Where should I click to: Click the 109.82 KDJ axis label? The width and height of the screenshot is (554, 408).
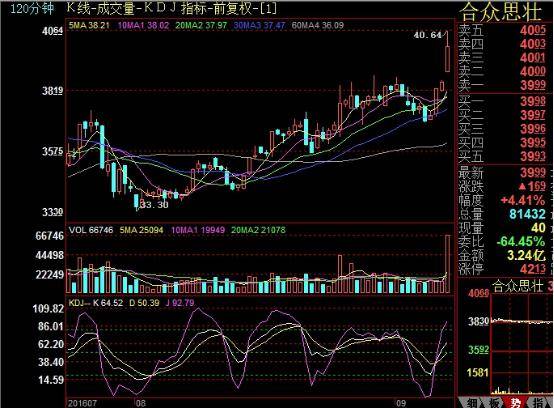tap(48, 309)
